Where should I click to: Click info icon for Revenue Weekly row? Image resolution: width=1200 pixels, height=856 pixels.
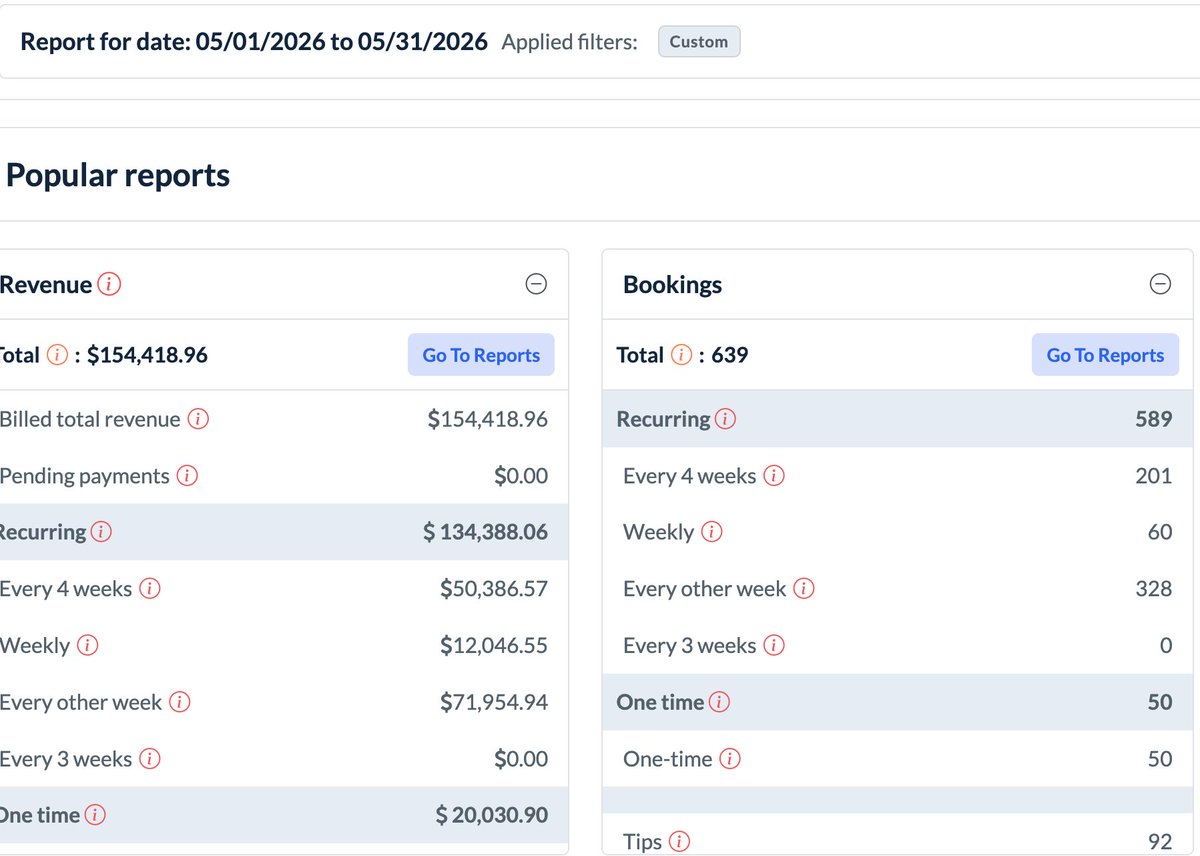point(87,646)
